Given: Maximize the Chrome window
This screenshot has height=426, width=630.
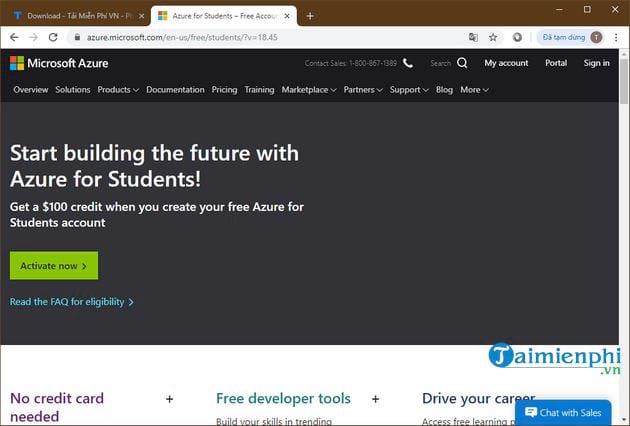Looking at the screenshot, I should [587, 9].
